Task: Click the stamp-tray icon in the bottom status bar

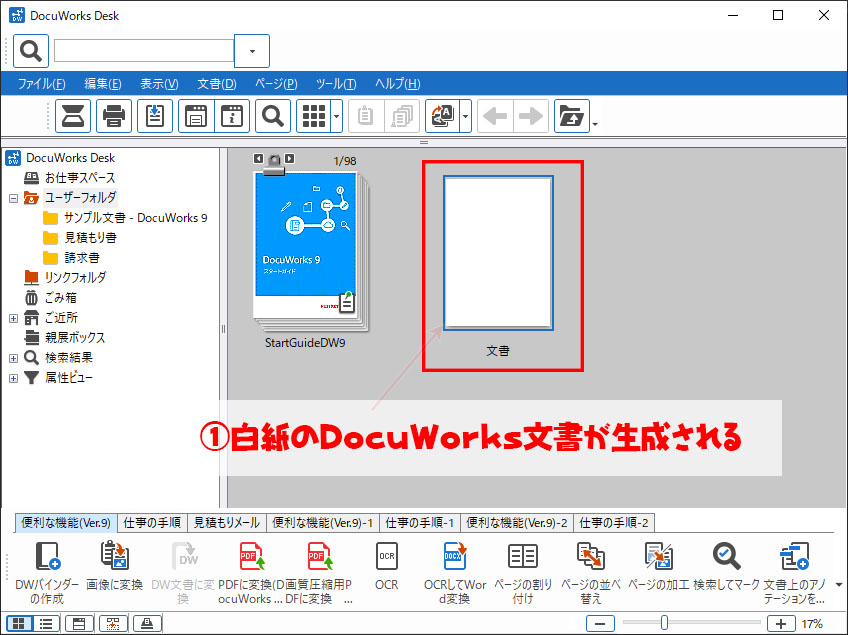Action: pyautogui.click(x=147, y=624)
